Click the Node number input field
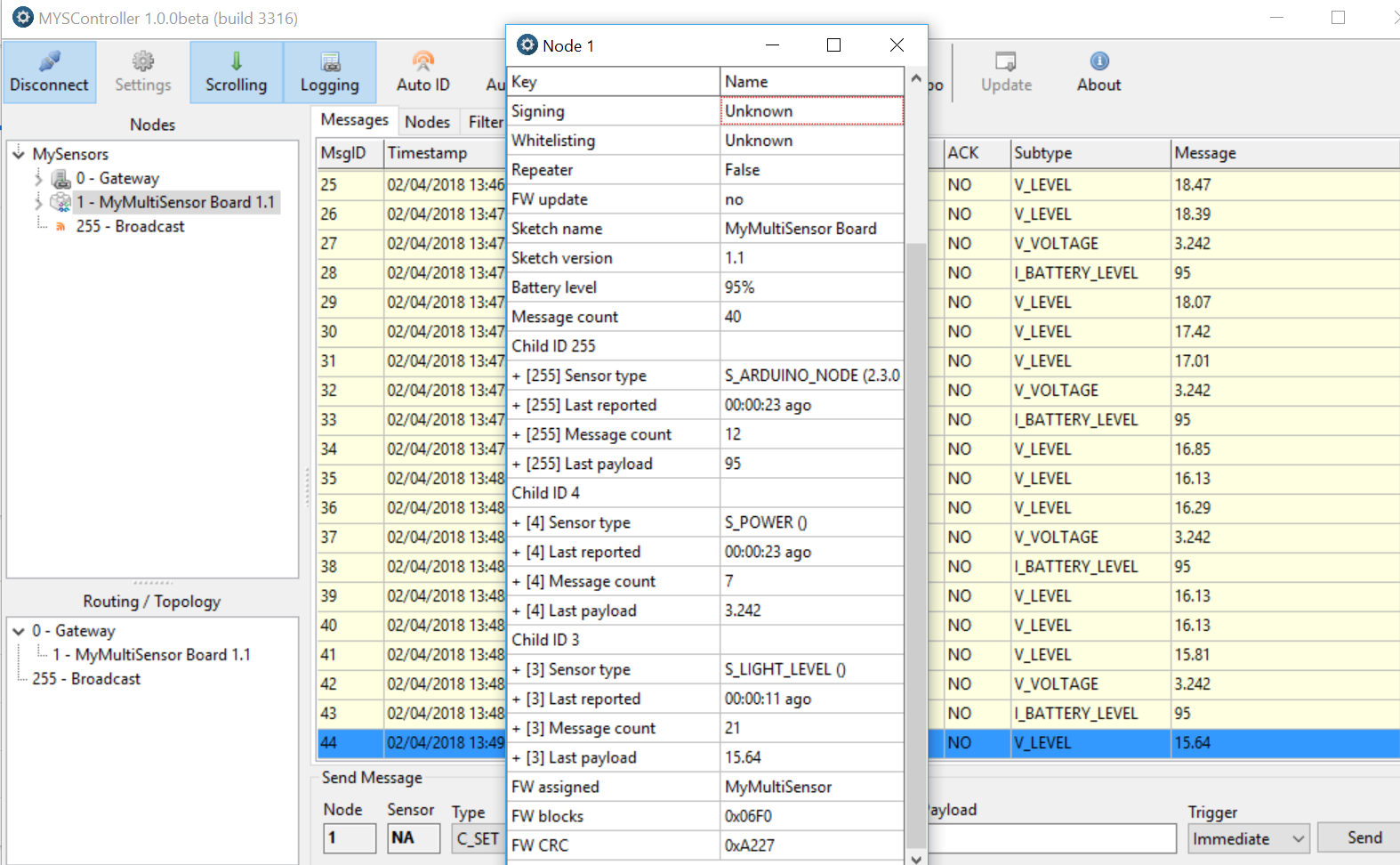Viewport: 1400px width, 865px height. (x=349, y=838)
